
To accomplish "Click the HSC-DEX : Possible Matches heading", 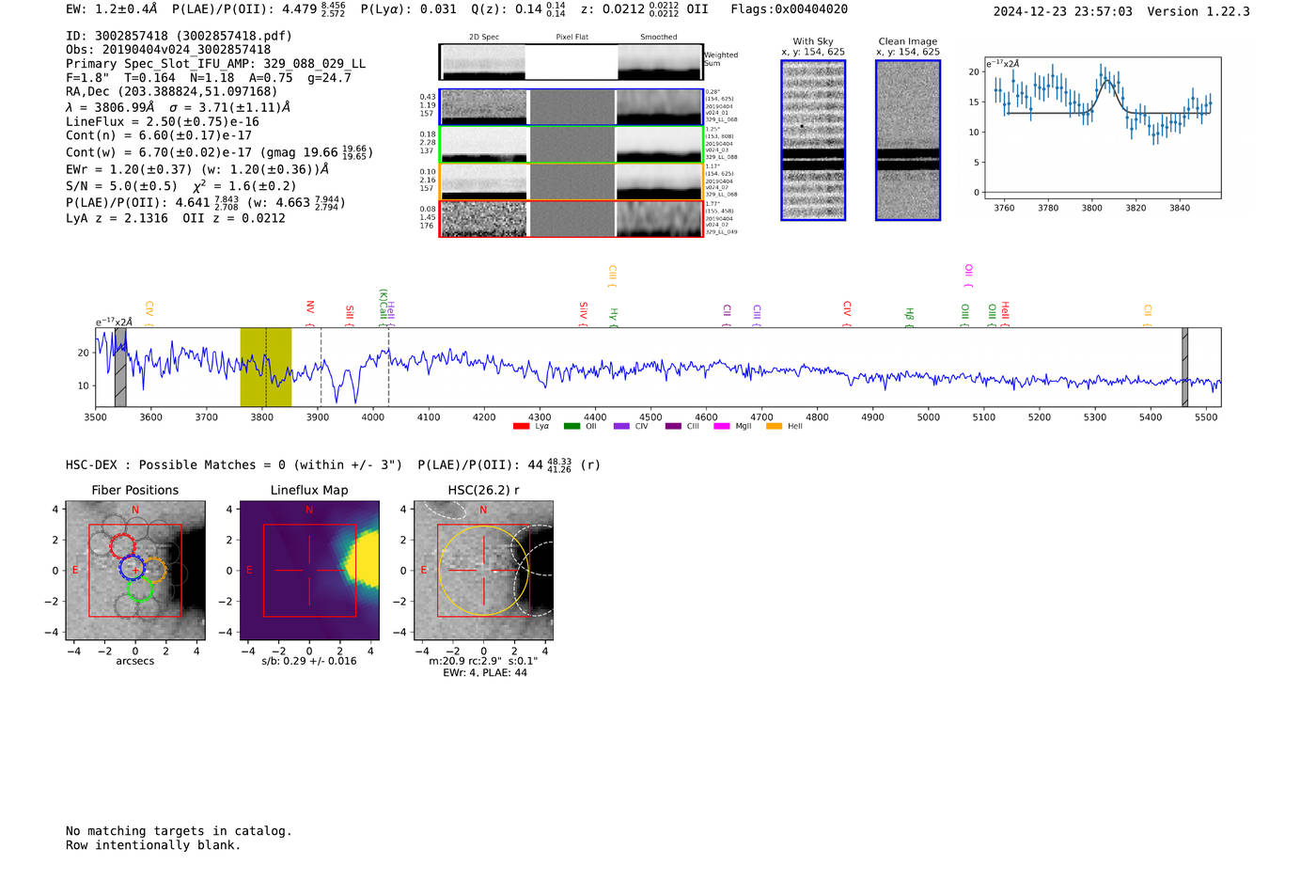I will coord(234,464).
